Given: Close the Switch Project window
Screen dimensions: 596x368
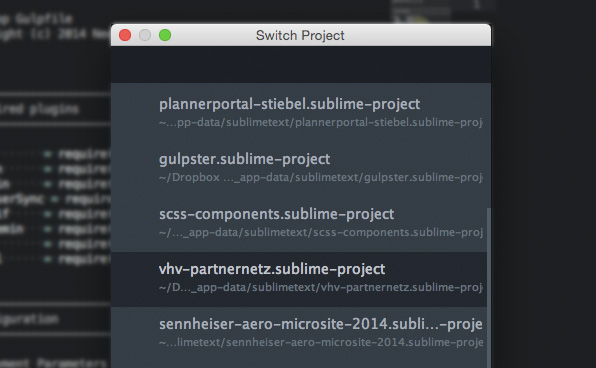Looking at the screenshot, I should click(125, 35).
